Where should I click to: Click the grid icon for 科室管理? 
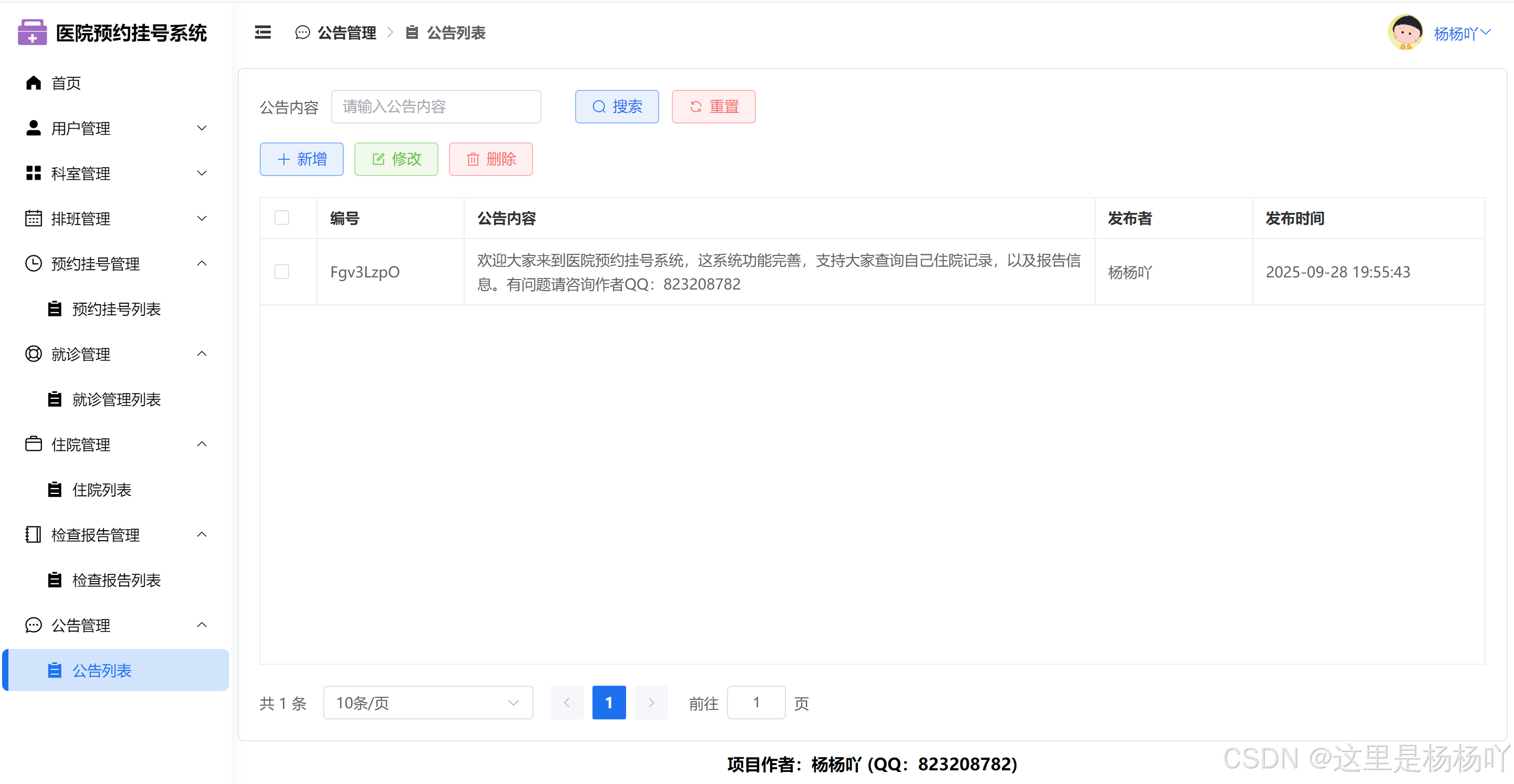(x=34, y=173)
